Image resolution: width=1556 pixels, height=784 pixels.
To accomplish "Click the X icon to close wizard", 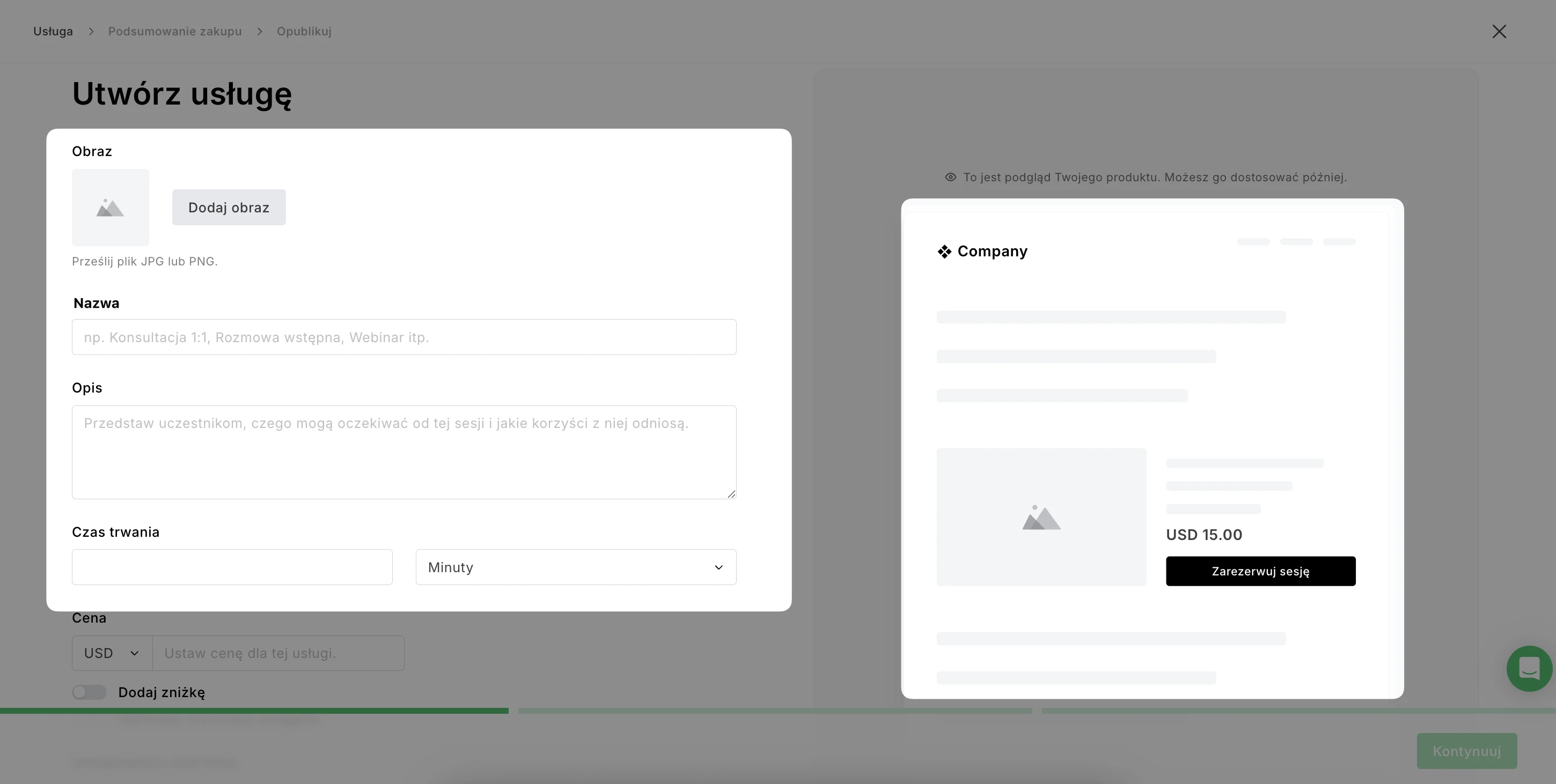I will point(1499,32).
